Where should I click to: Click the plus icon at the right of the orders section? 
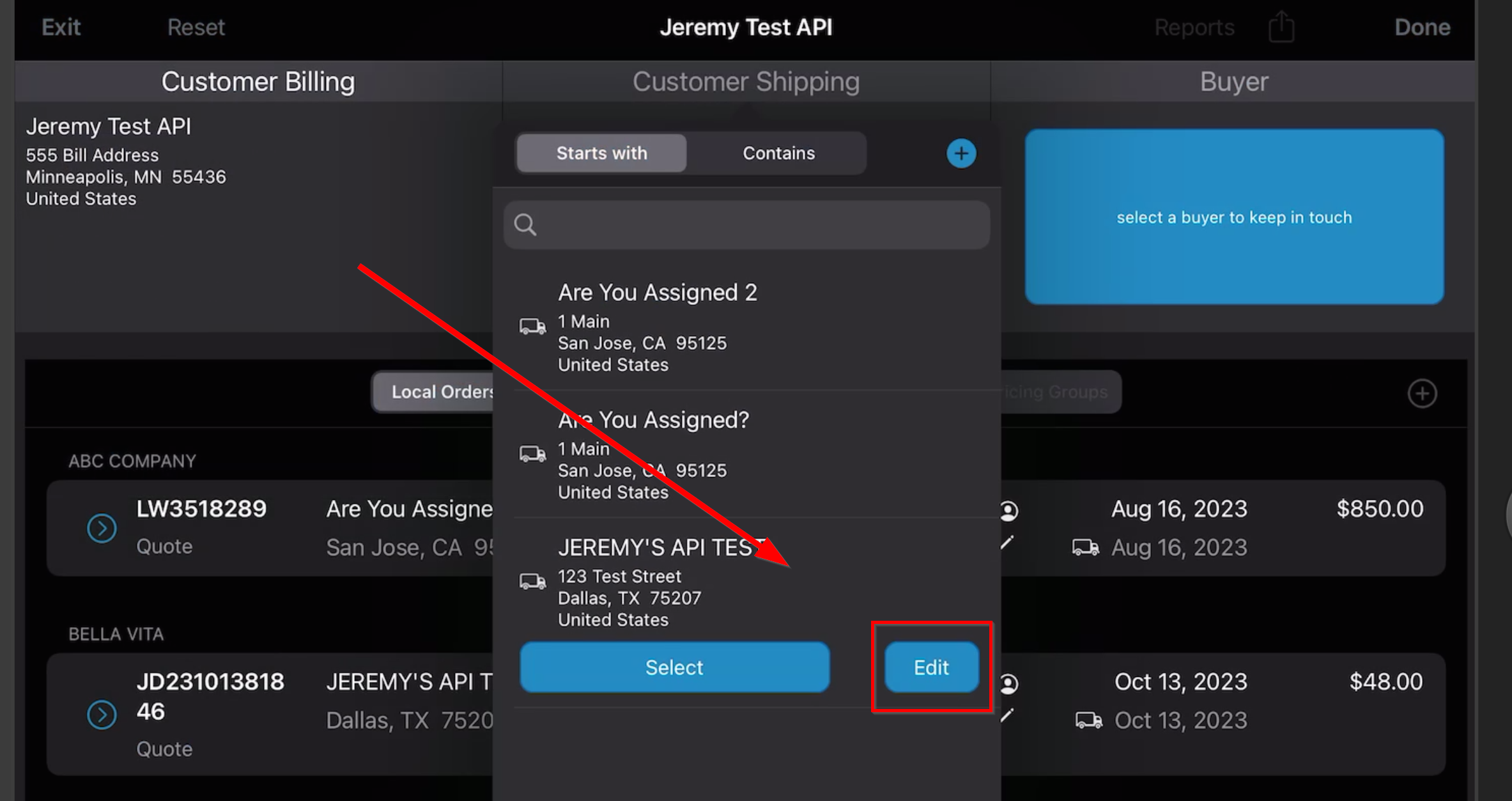point(1423,393)
